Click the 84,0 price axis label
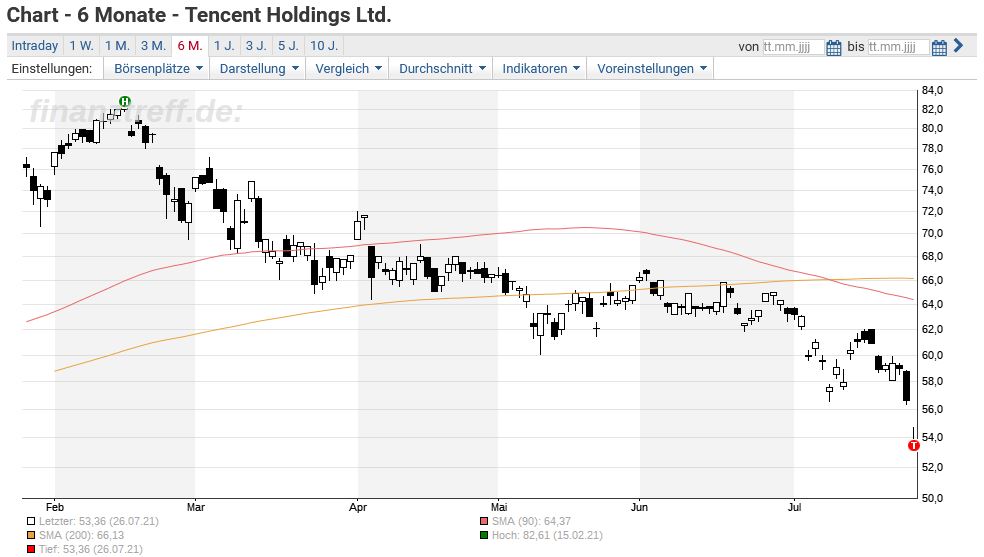Image resolution: width=984 pixels, height=557 pixels. (x=933, y=90)
